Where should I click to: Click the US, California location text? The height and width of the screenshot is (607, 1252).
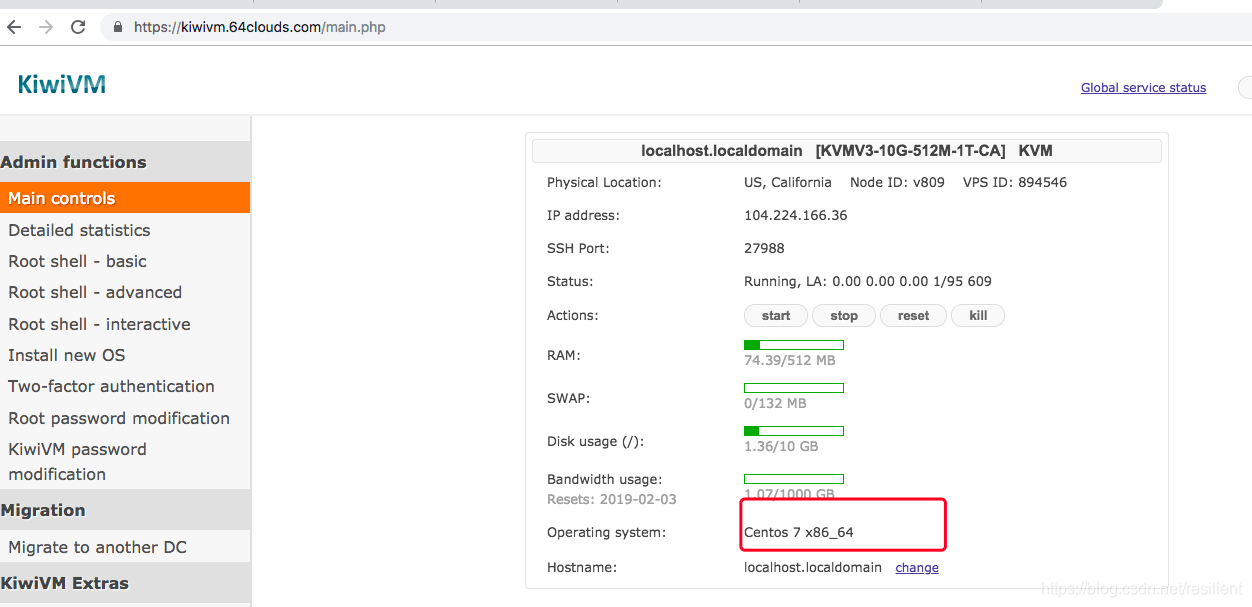point(787,182)
